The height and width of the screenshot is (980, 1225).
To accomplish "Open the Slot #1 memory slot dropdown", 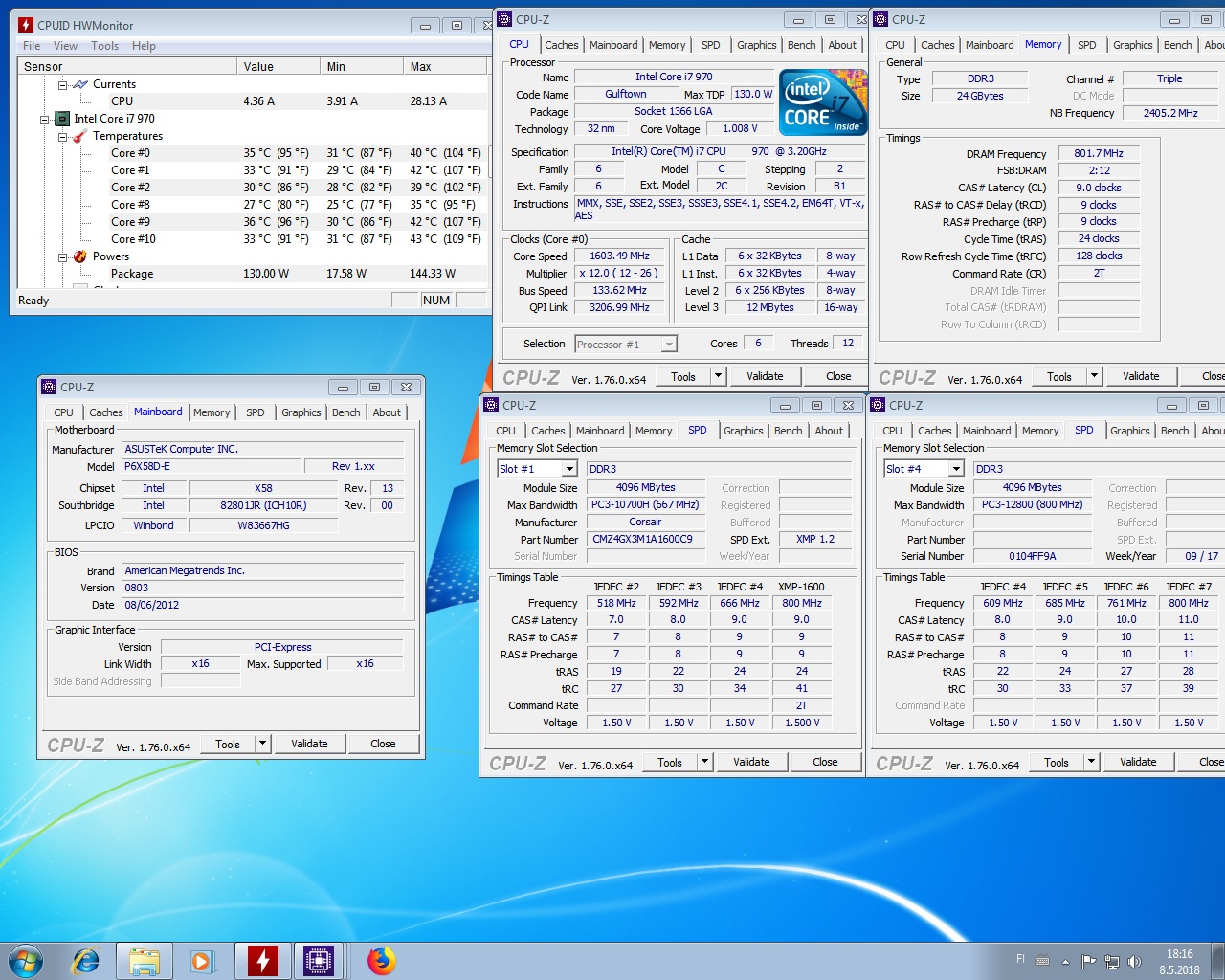I will pos(569,469).
